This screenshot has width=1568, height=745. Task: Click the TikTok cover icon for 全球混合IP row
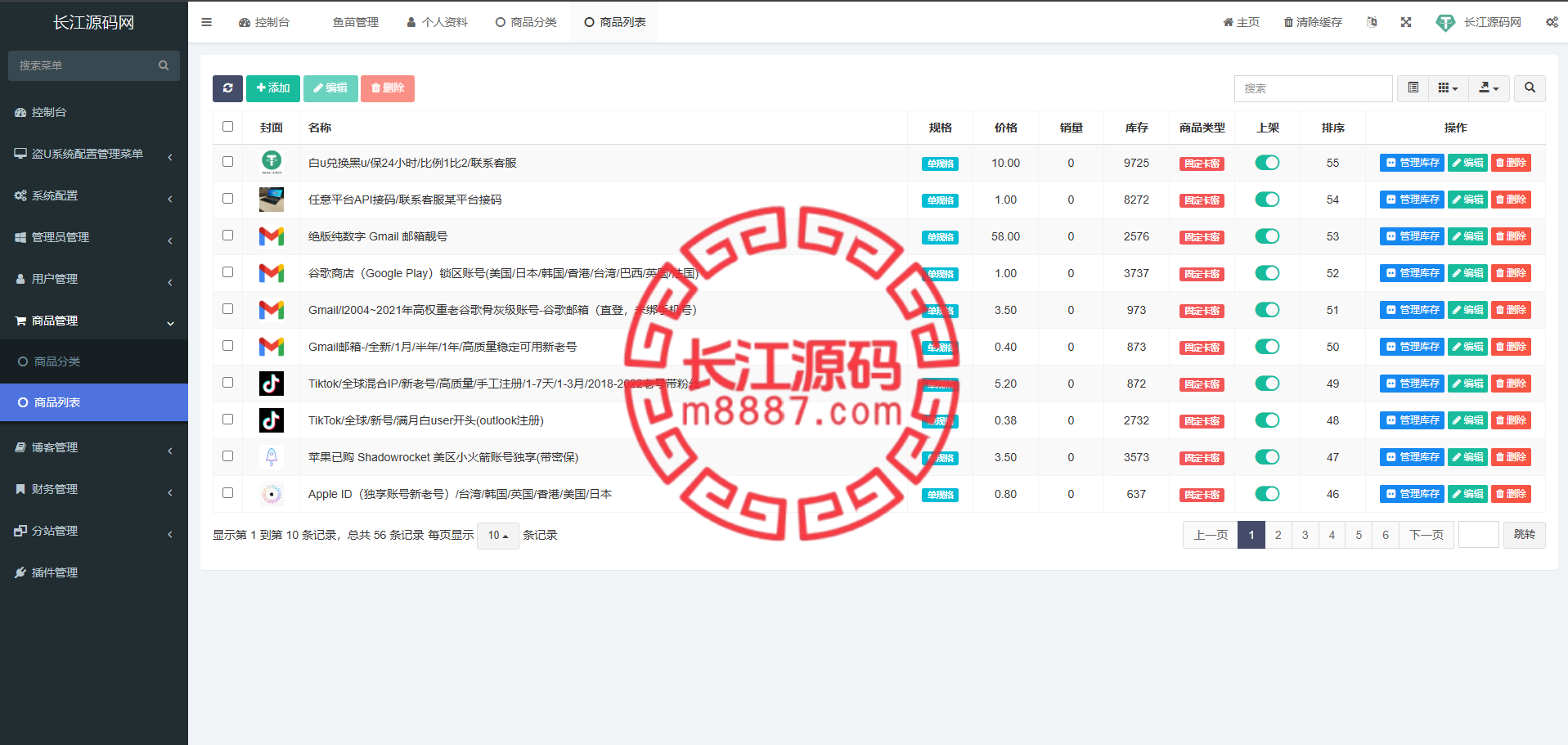tap(272, 384)
